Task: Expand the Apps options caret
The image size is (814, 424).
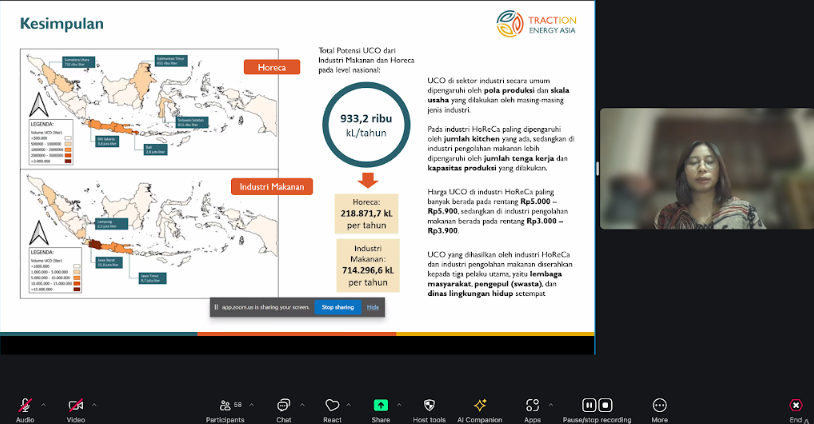Action: click(x=551, y=404)
